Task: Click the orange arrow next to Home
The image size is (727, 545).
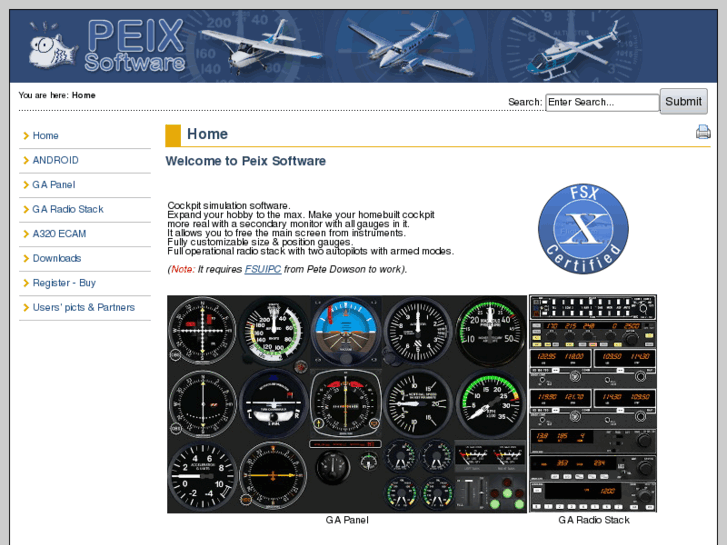Action: tap(26, 136)
